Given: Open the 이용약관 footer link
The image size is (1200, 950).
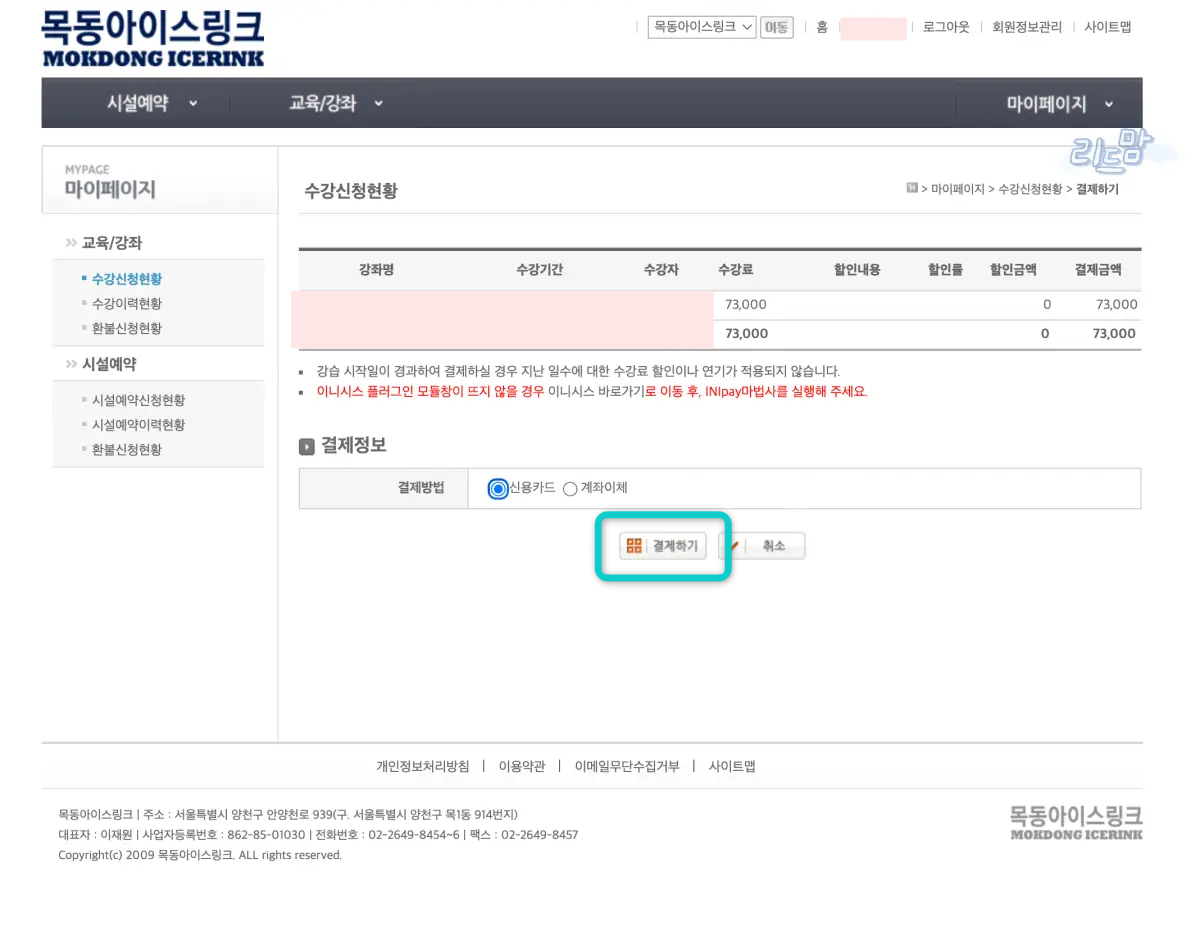Looking at the screenshot, I should pos(522,767).
